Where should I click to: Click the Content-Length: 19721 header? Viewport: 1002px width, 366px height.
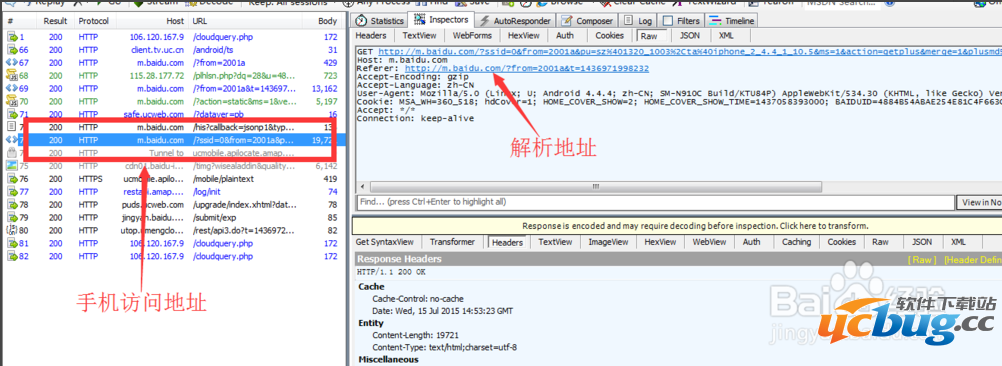415,335
